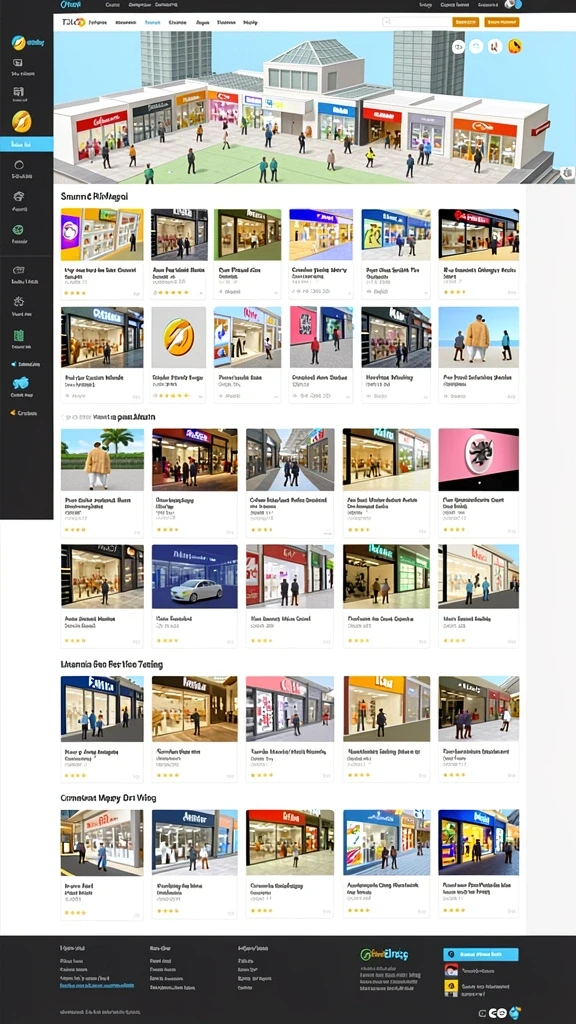Viewport: 576px width, 1024px height.
Task: Click the blue button in the footer
Action: (x=481, y=954)
